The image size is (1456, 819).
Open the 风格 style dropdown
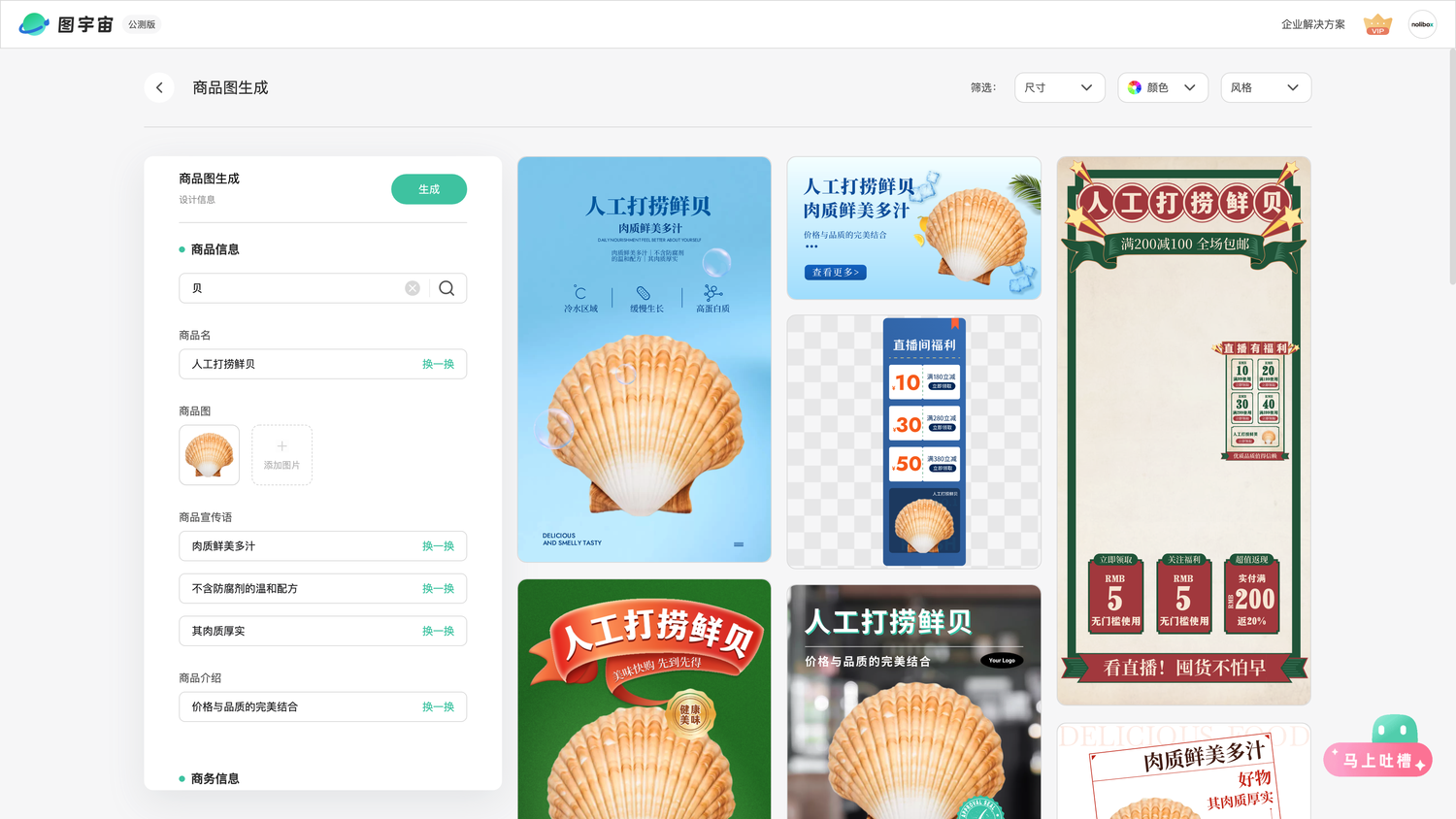(1266, 87)
